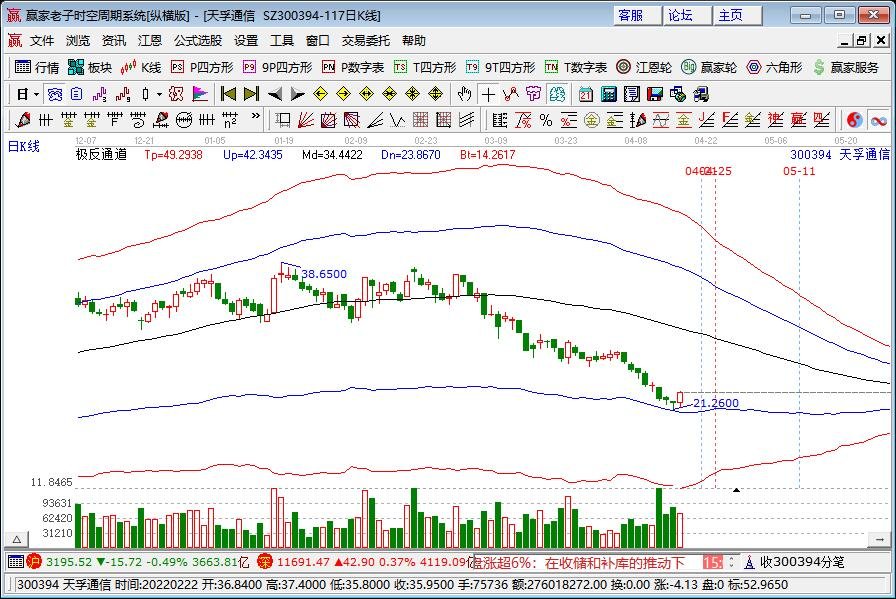Click the right-arrow scroll button at chart bottom
Viewport: 896px width, 599px height.
pos(879,539)
